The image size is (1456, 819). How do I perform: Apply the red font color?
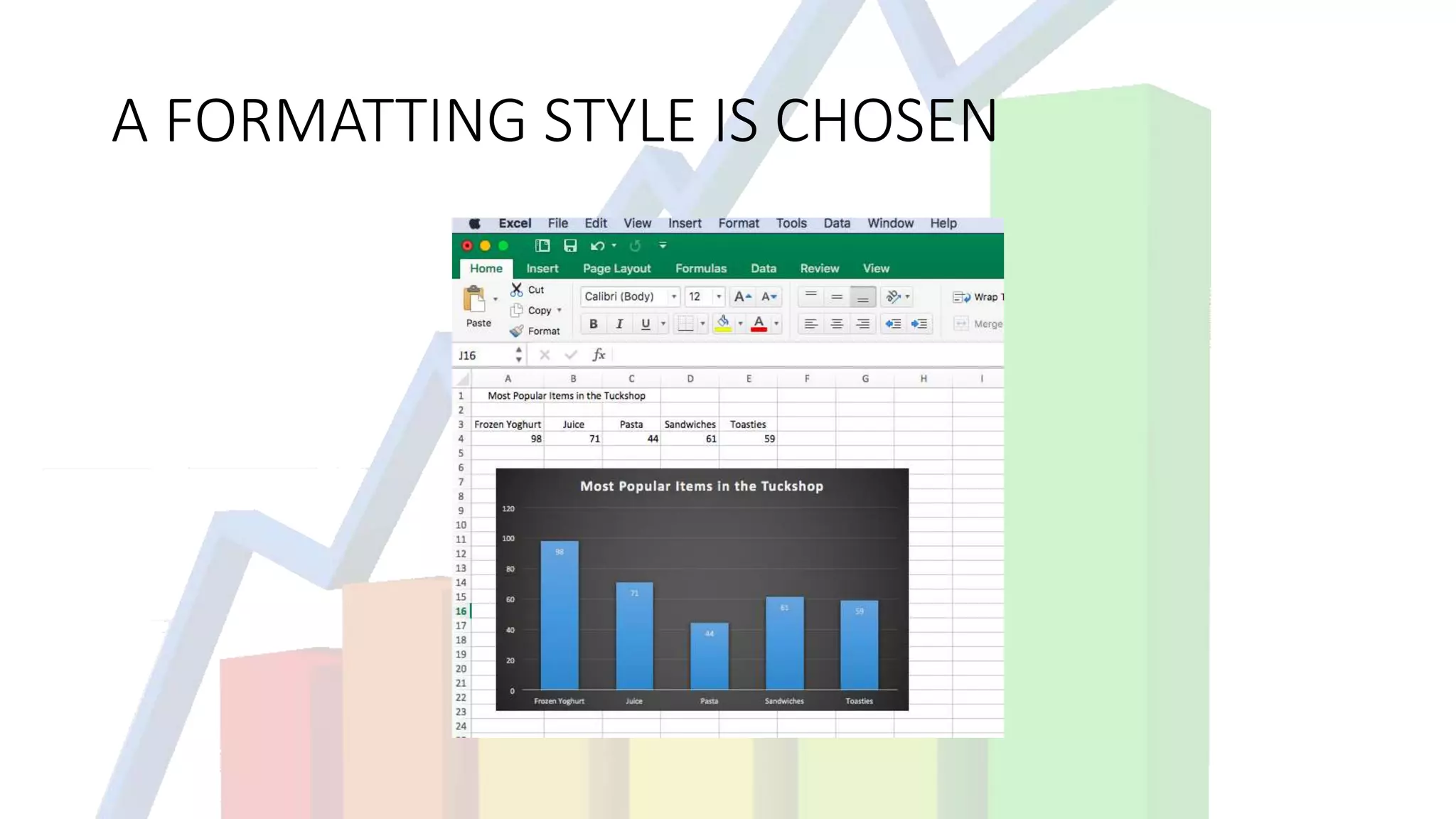[x=759, y=324]
